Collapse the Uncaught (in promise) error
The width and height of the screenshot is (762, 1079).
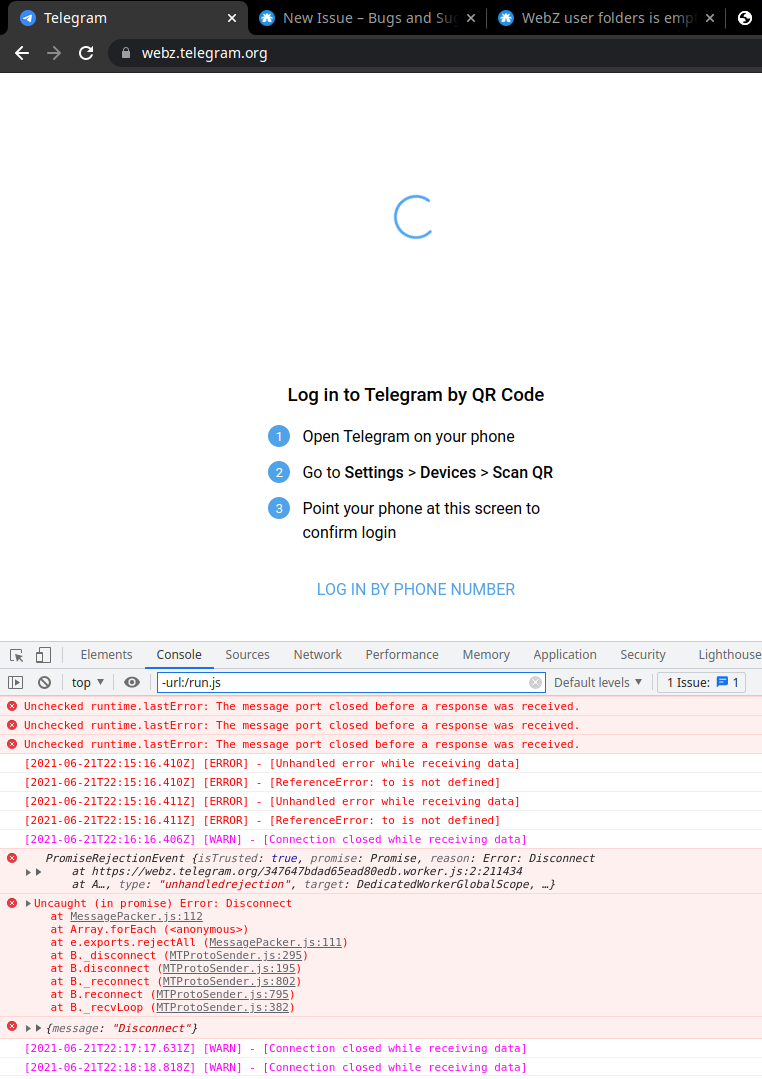28,904
